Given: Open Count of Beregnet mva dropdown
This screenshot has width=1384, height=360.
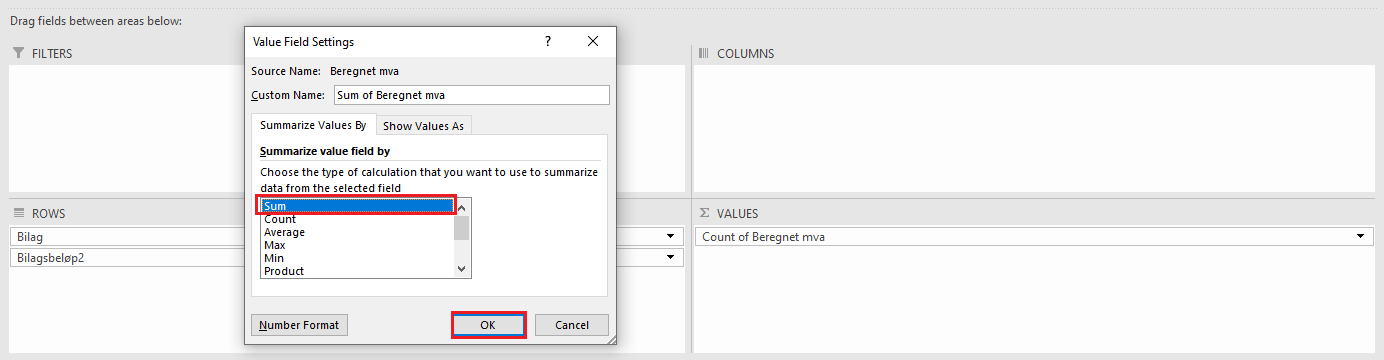Looking at the screenshot, I should 1360,237.
